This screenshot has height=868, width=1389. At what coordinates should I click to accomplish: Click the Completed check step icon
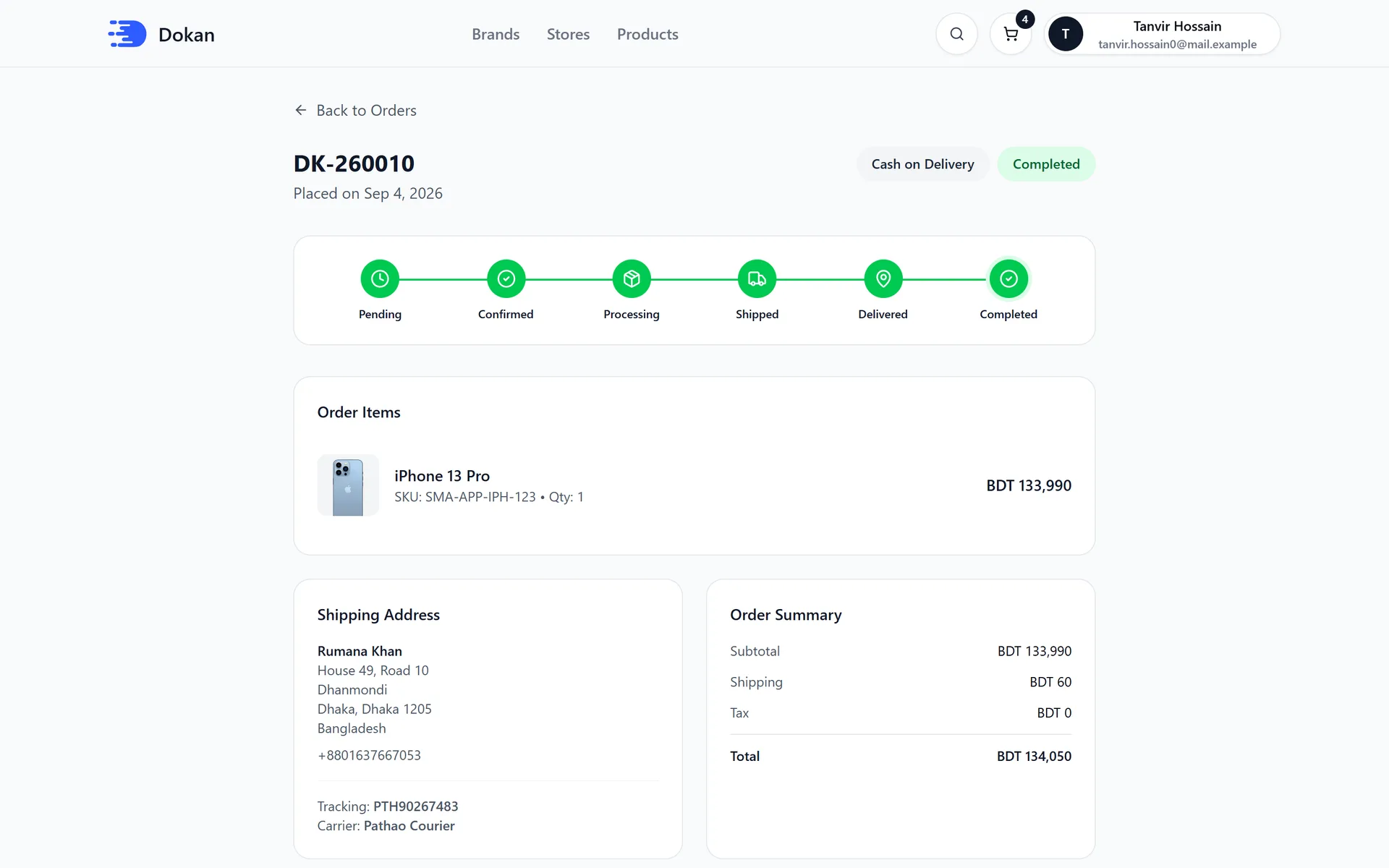[x=1008, y=278]
